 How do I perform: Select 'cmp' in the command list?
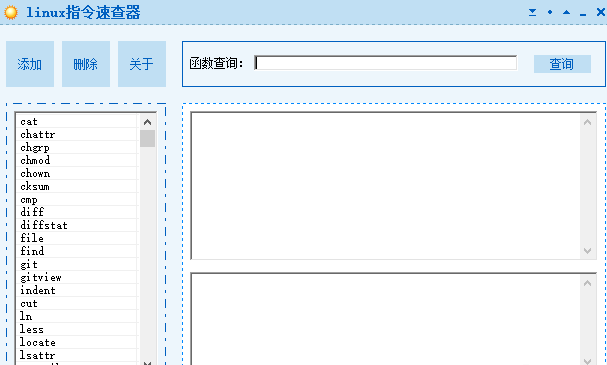[77, 199]
